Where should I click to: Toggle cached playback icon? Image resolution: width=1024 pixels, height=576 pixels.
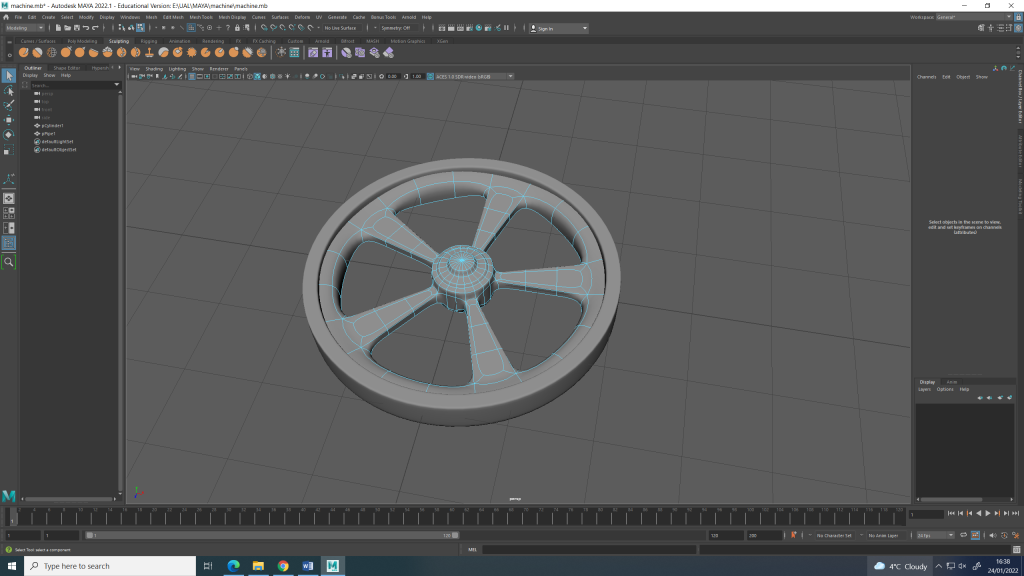[x=975, y=535]
